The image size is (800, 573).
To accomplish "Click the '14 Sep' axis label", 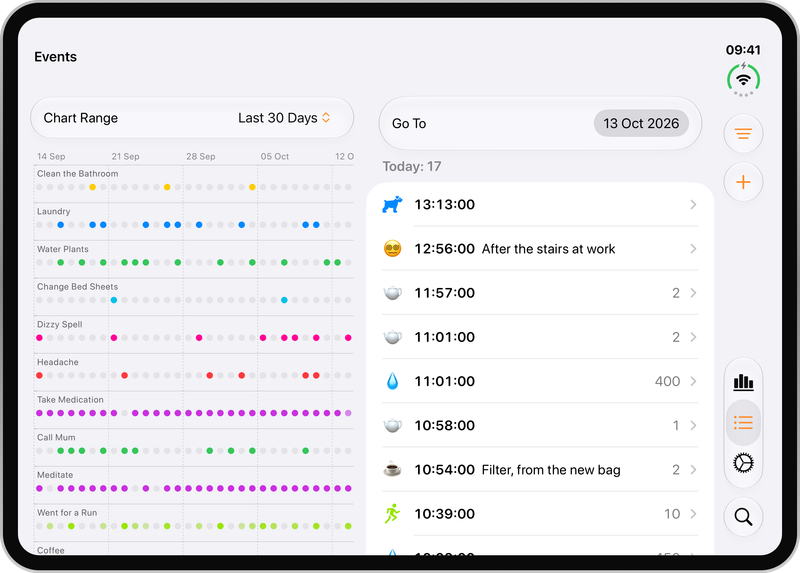I will tap(51, 156).
